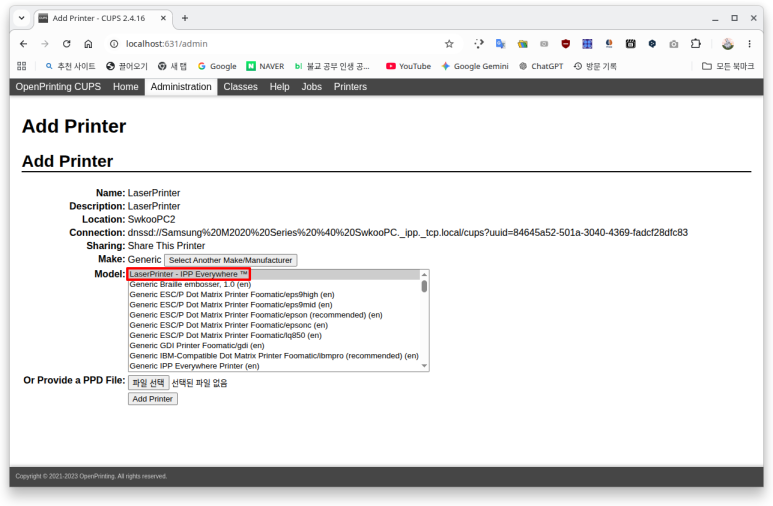
Task: Open the tab search dropdown arrow
Action: tap(22, 18)
